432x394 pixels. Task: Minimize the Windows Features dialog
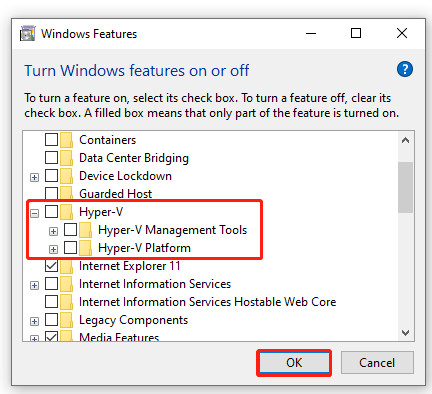[x=311, y=33]
